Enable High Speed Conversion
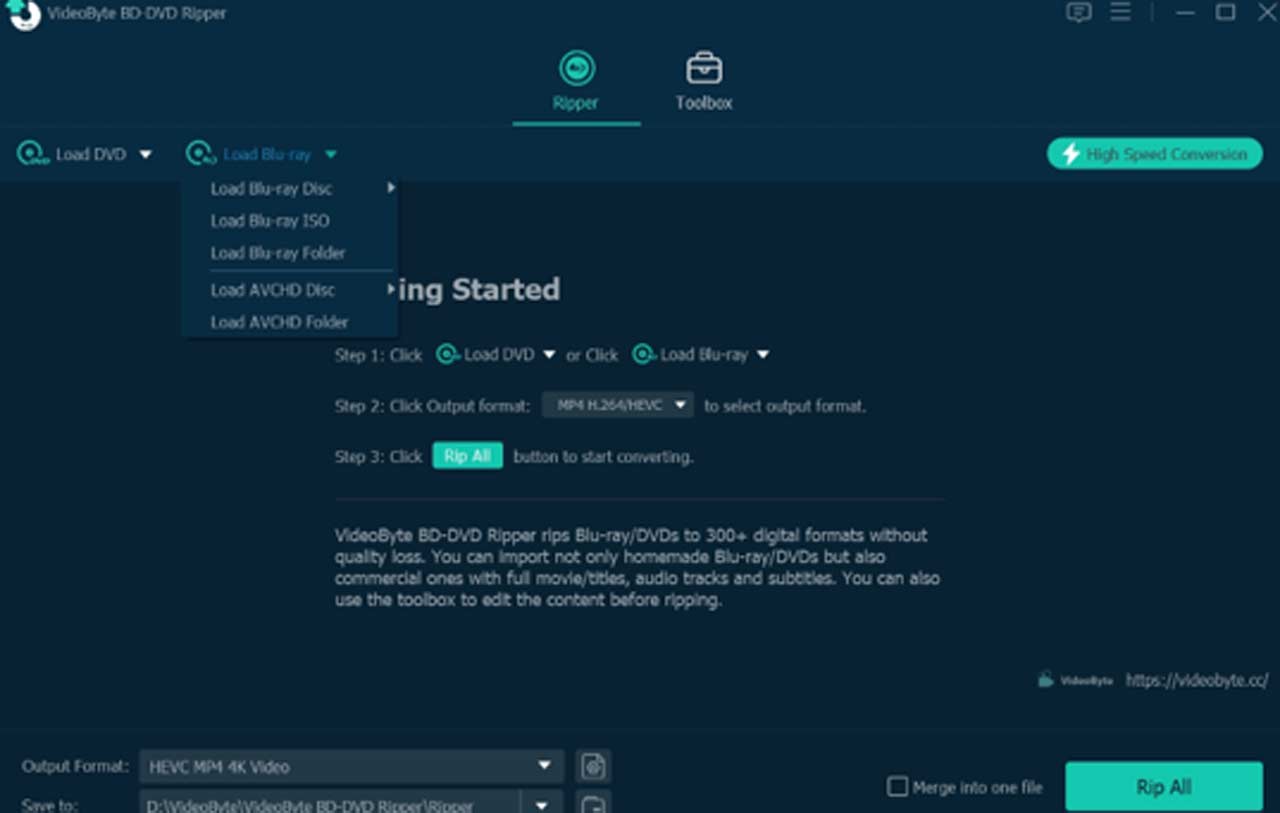The height and width of the screenshot is (813, 1280). coord(1154,154)
